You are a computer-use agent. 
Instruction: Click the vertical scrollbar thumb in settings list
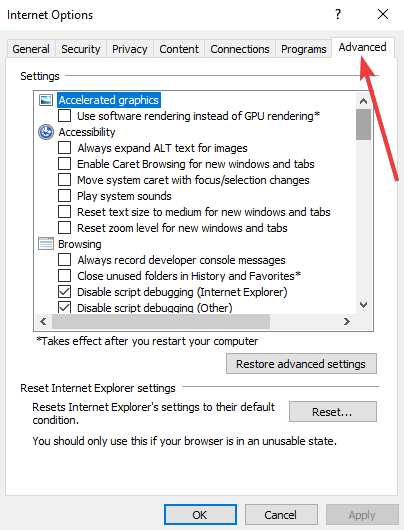[363, 124]
